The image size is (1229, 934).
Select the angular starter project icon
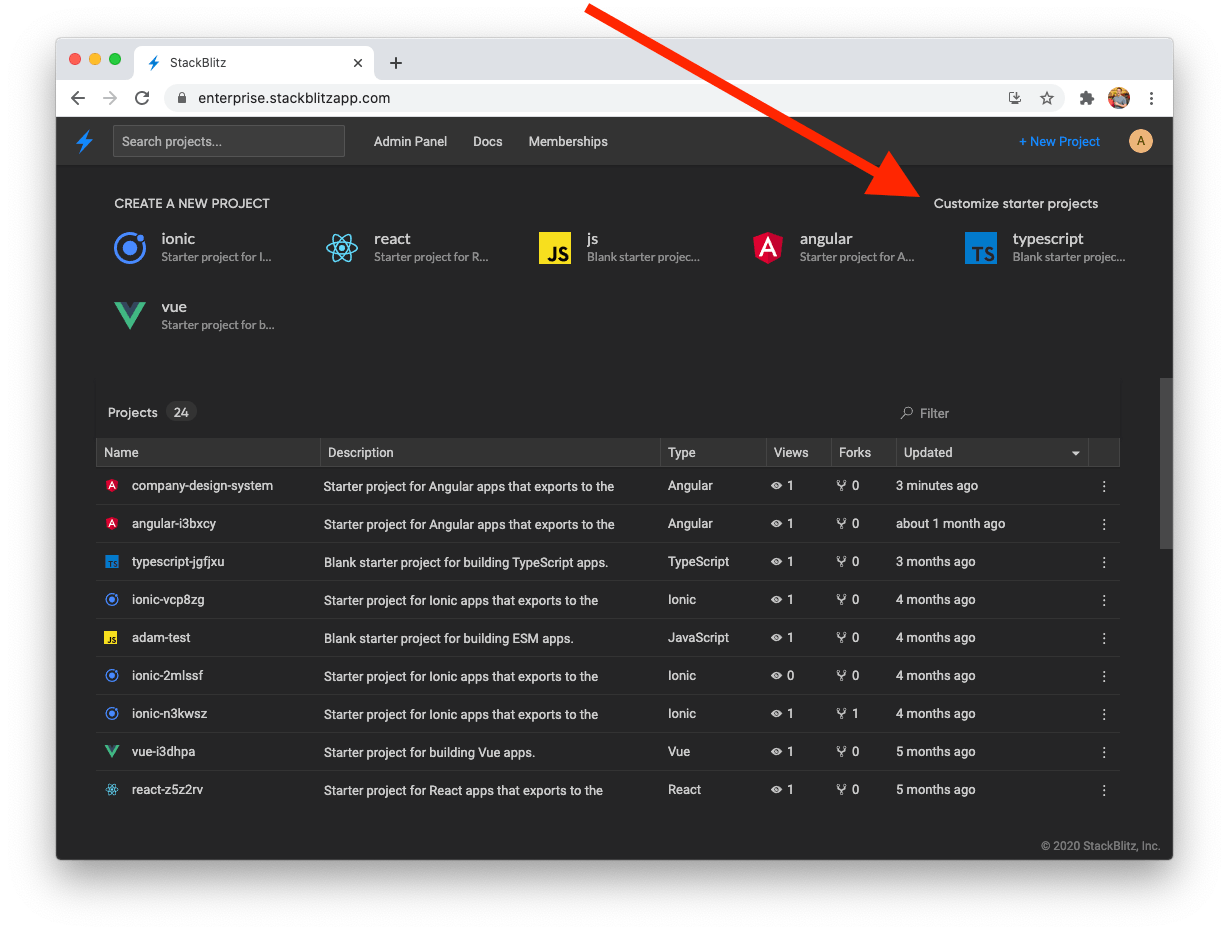pos(768,248)
